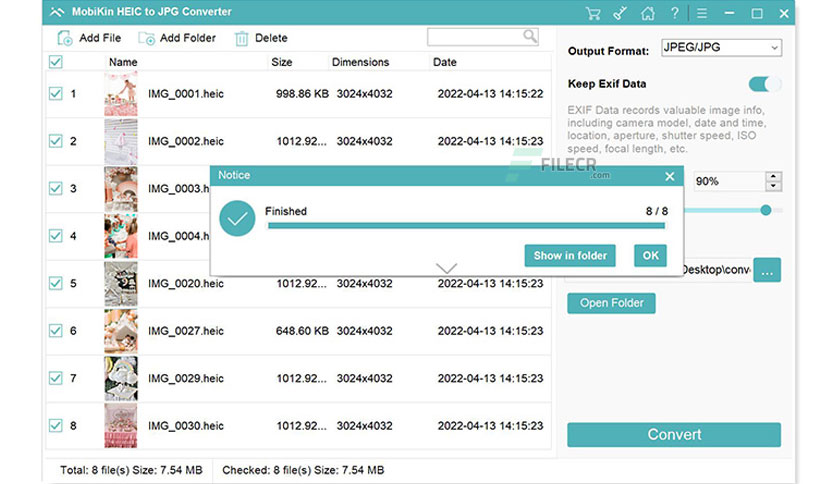836x484 pixels.
Task: Uncheck the IMG_0030.heic row checkbox
Action: (55, 426)
